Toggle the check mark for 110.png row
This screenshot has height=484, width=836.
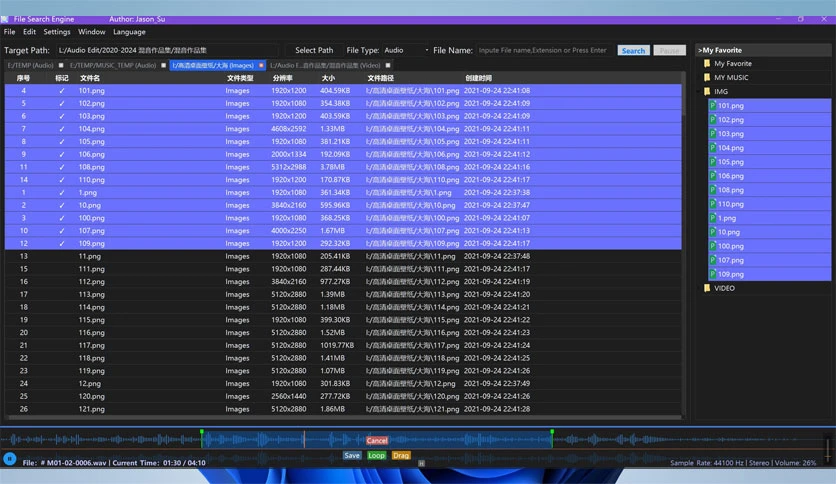click(62, 180)
